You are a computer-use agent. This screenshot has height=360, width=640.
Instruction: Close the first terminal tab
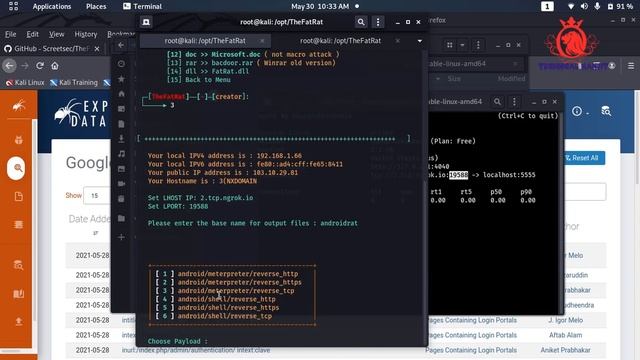click(x=262, y=41)
